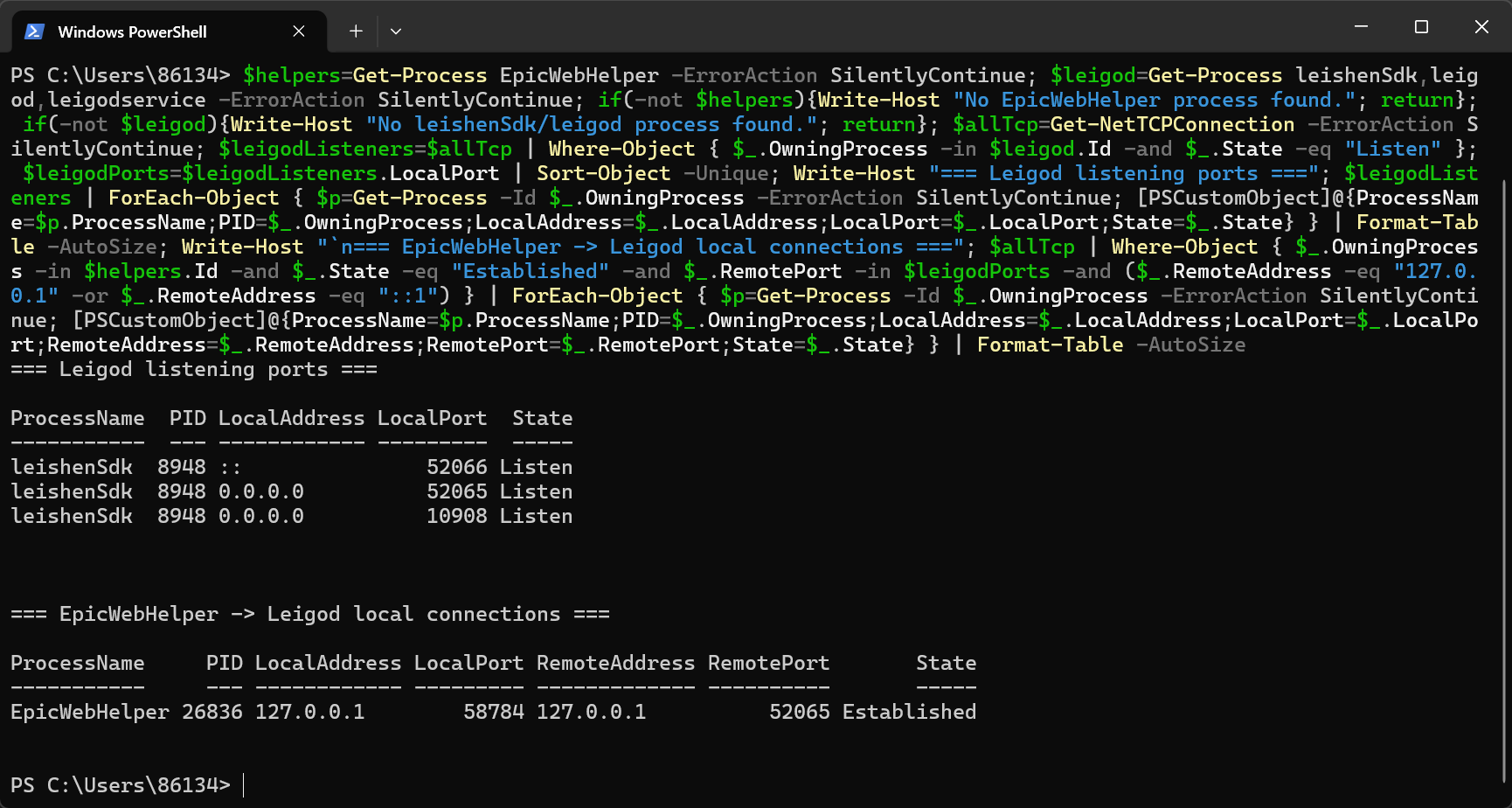Select the Windows PowerShell tab
1512x808 pixels.
click(x=170, y=31)
